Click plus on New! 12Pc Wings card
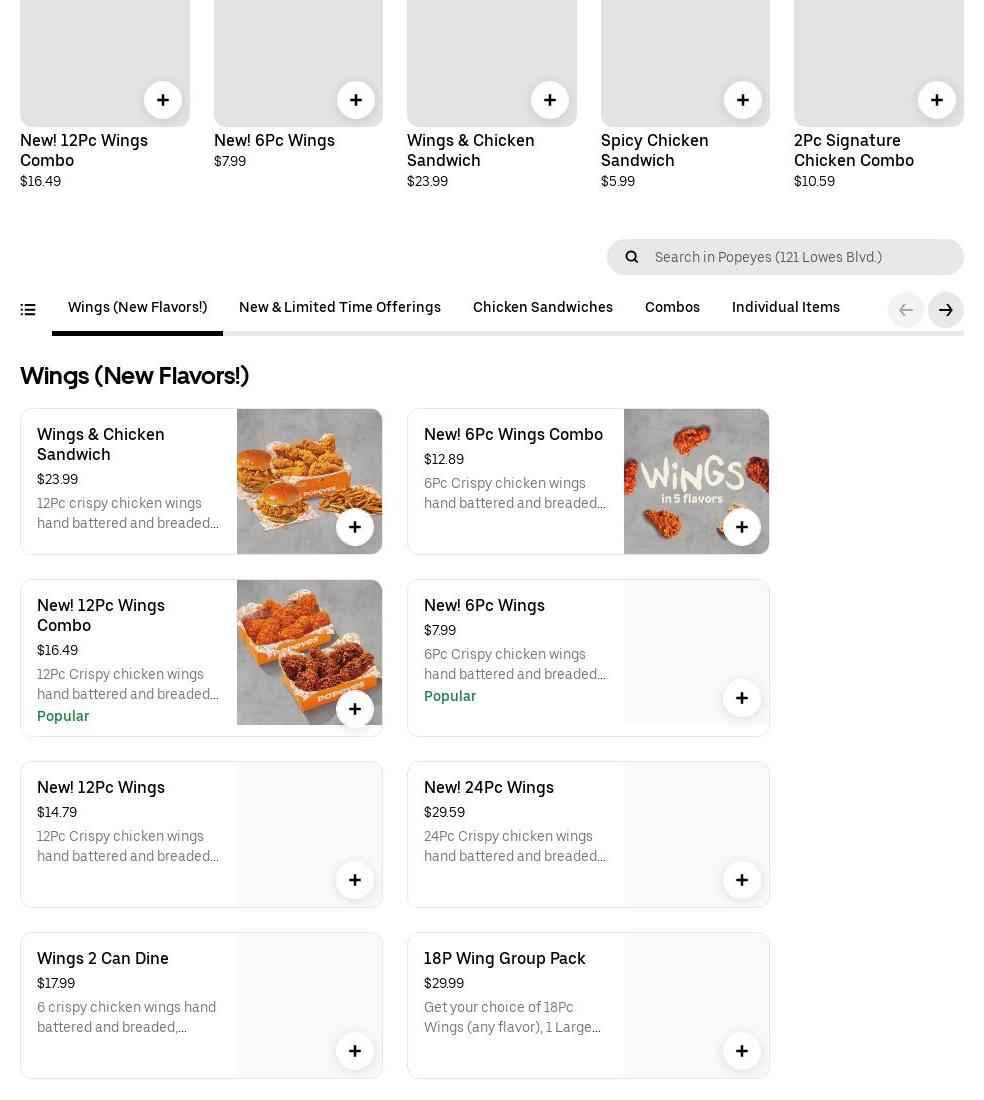This screenshot has height=1100, width=984. coord(355,880)
